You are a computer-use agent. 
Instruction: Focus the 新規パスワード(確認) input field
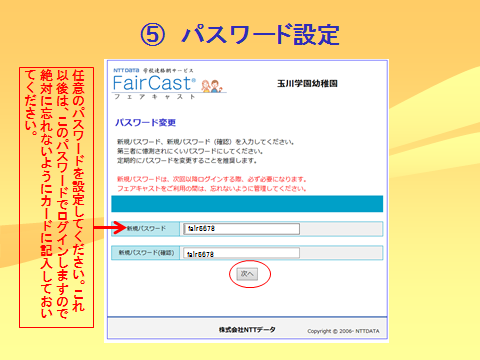(241, 253)
